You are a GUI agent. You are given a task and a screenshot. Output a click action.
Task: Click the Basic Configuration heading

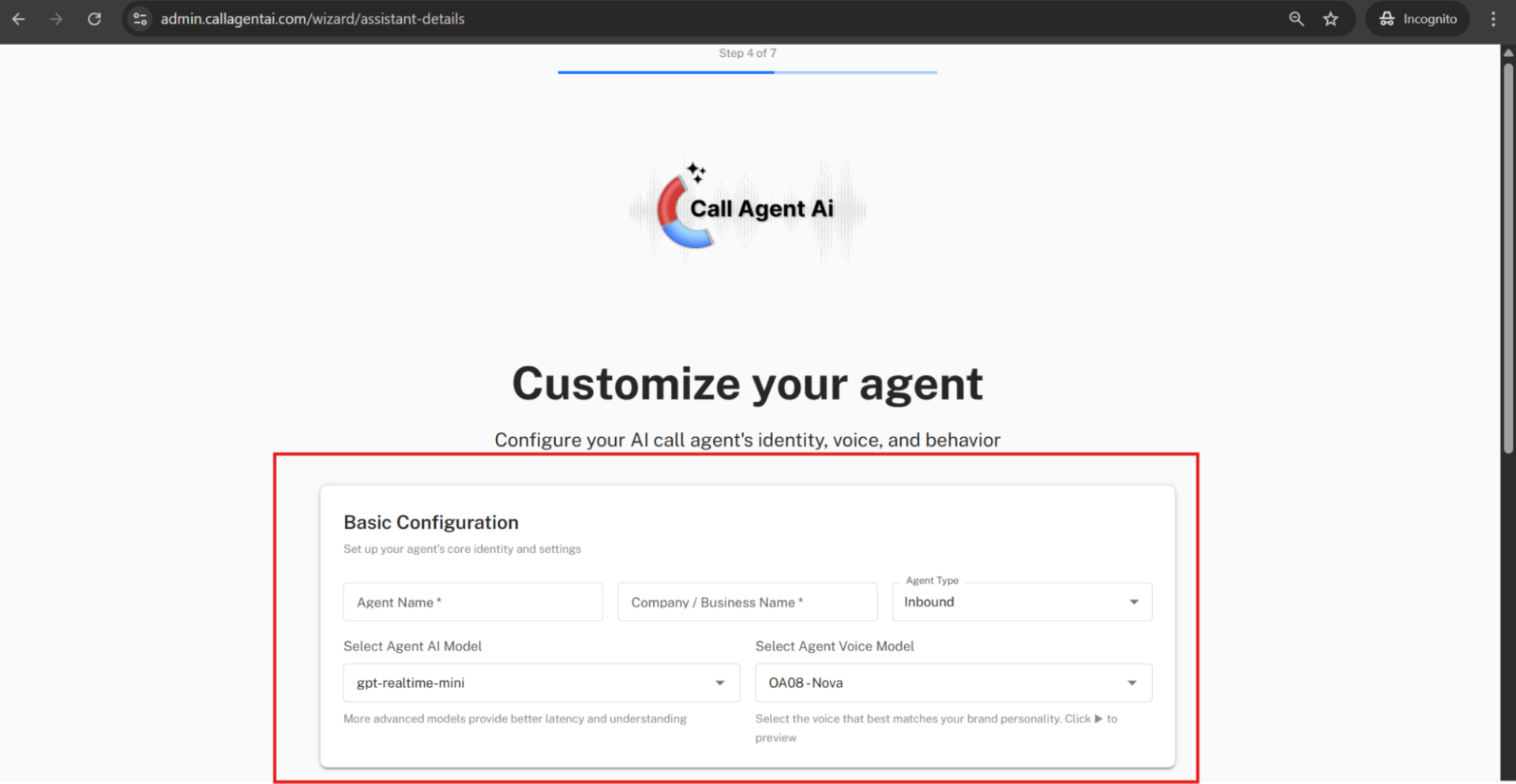431,523
